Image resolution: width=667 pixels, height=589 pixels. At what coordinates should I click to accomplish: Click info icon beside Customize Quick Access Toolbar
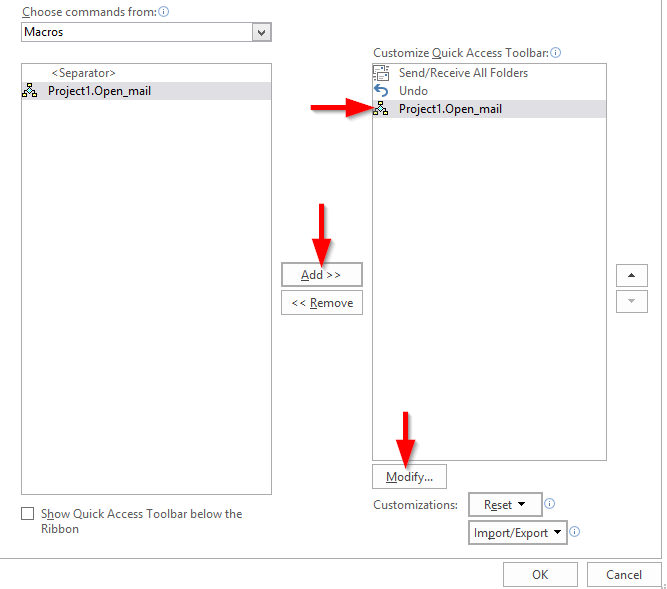555,52
